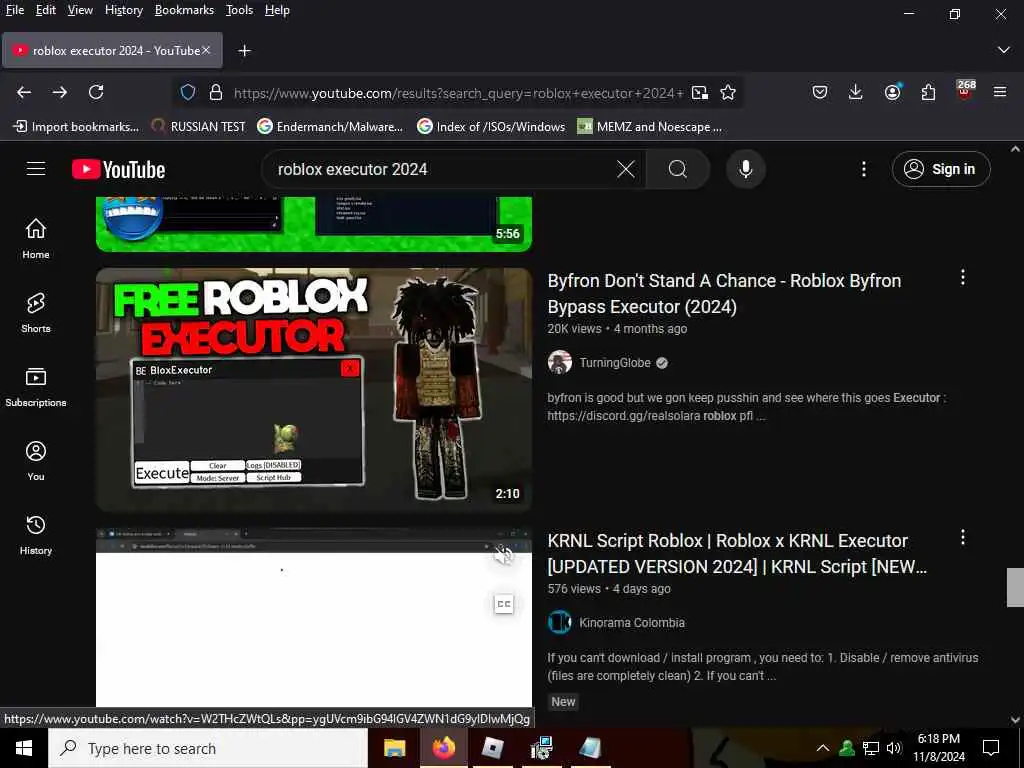Open the YouTube guide hamburger menu
Viewport: 1024px width, 768px height.
coord(36,169)
